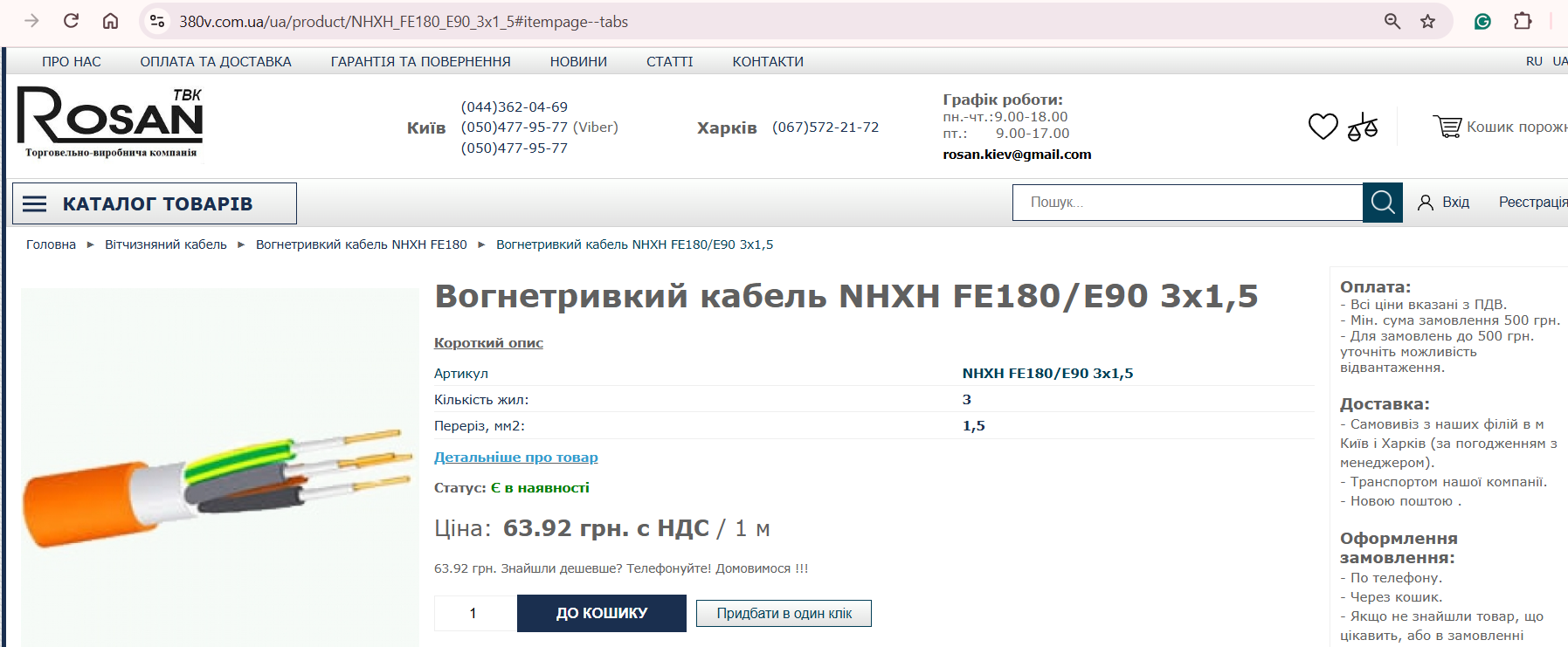The image size is (1568, 647).
Task: Click the browser forward arrow
Action: 32,21
